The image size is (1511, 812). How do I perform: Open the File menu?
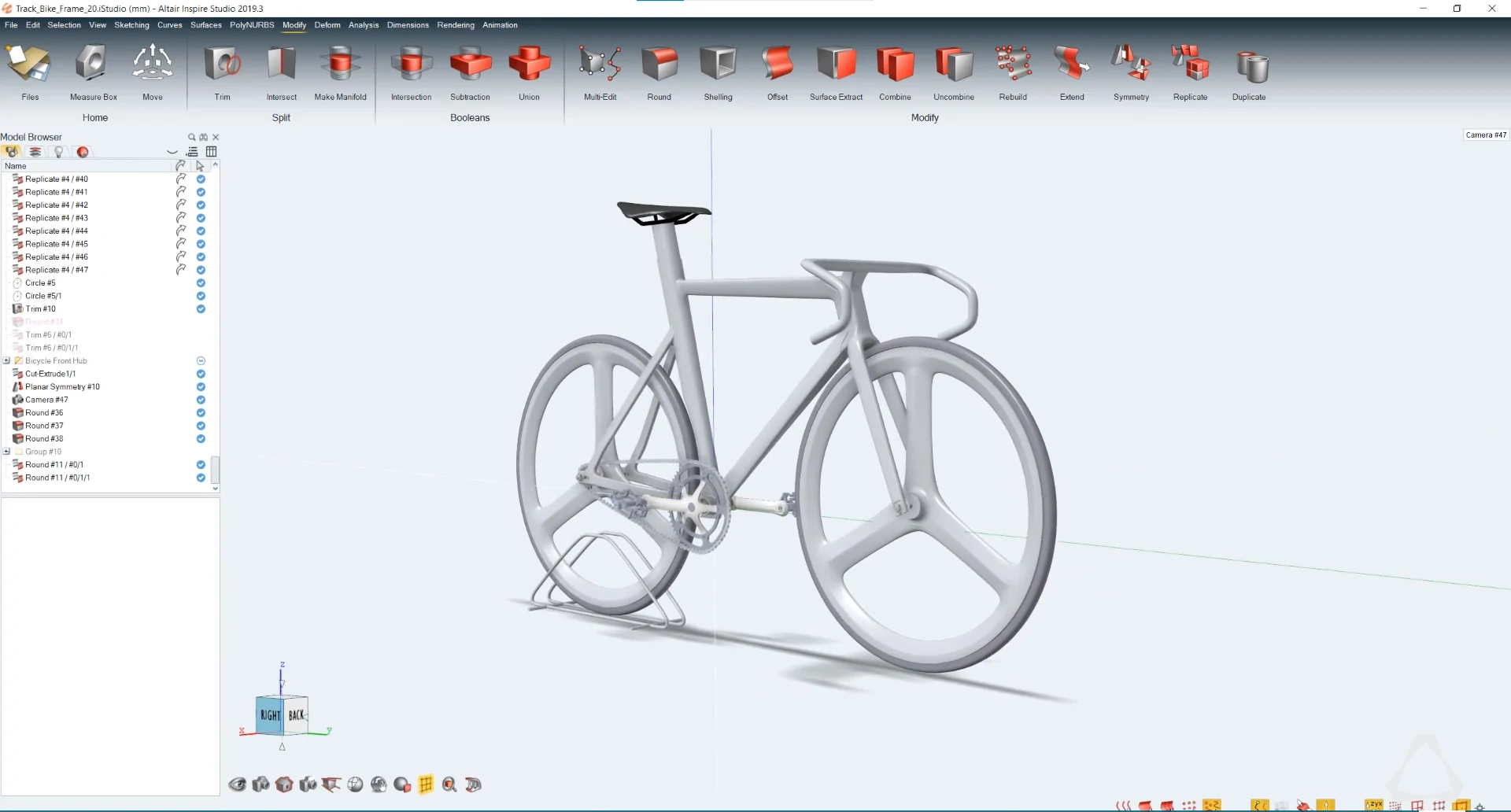click(x=11, y=25)
